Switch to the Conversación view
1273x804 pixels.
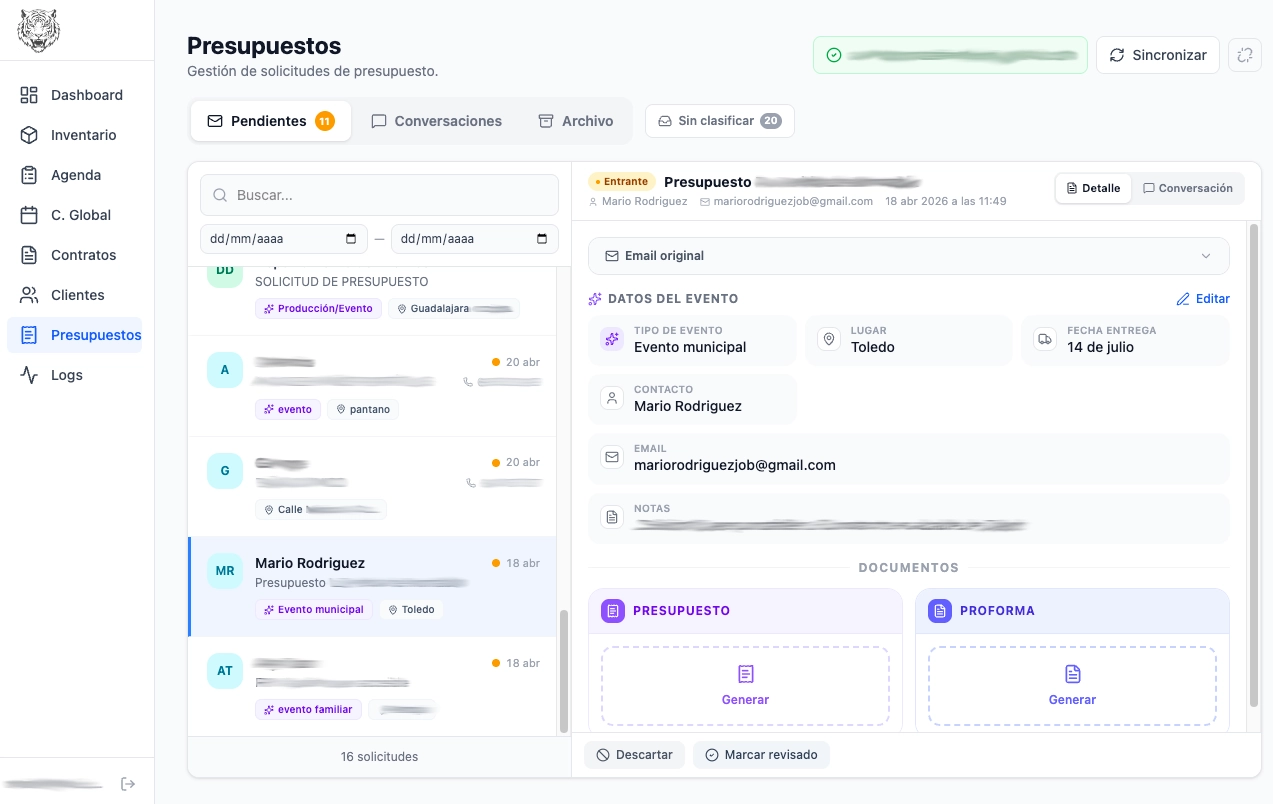(1188, 188)
